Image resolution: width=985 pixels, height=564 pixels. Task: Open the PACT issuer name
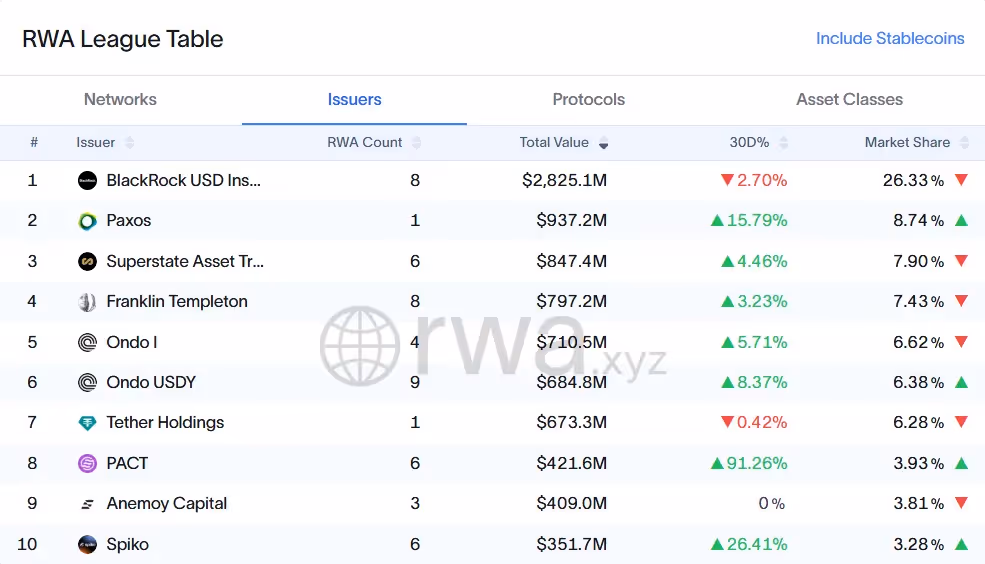(128, 463)
